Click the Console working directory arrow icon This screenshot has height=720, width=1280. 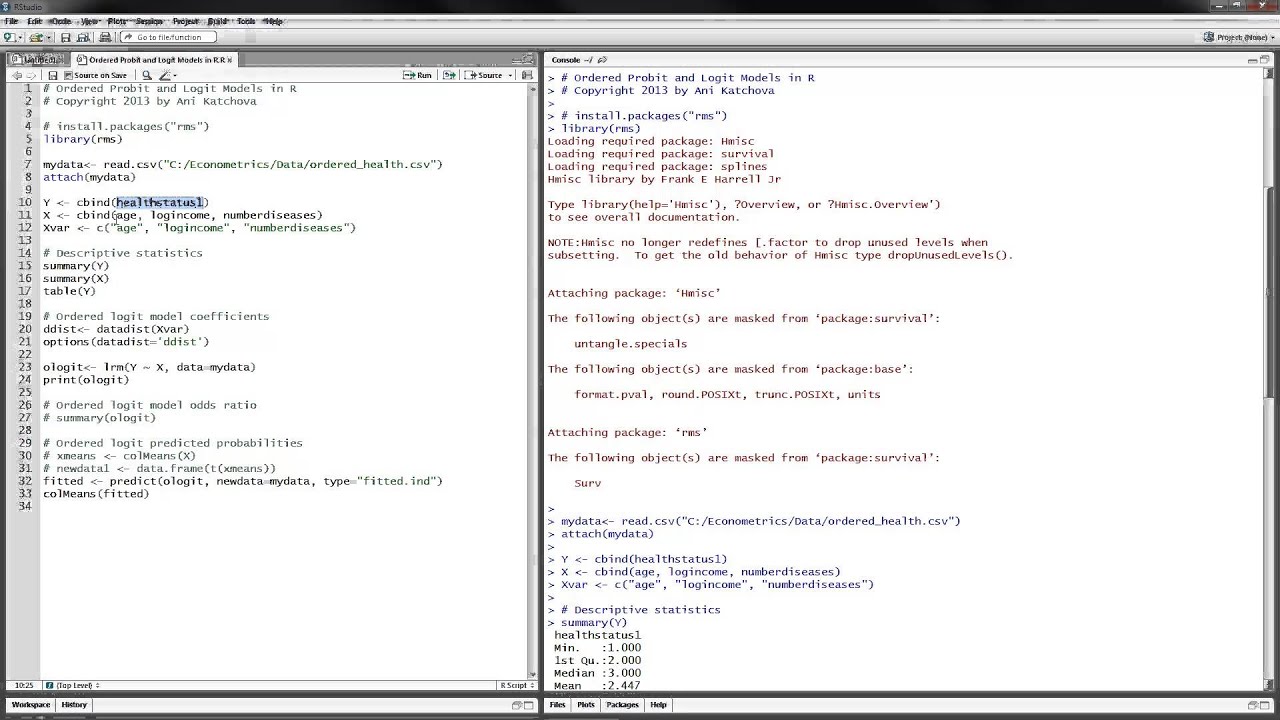pyautogui.click(x=602, y=60)
